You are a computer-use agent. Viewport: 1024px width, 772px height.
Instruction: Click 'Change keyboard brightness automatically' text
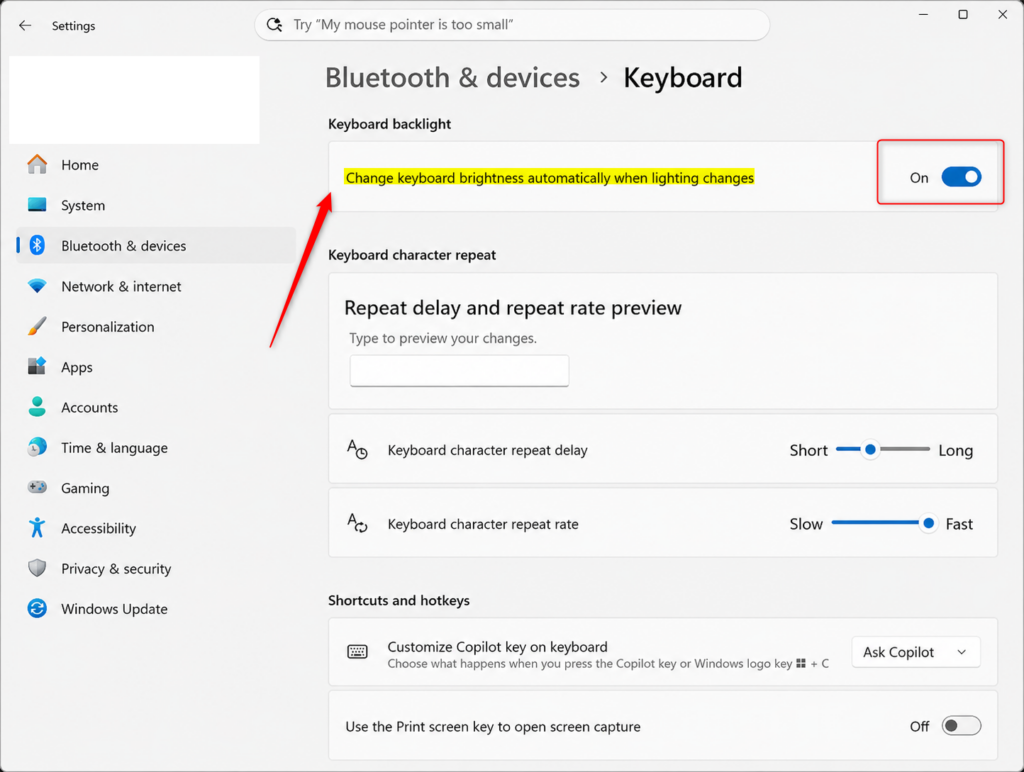[549, 178]
